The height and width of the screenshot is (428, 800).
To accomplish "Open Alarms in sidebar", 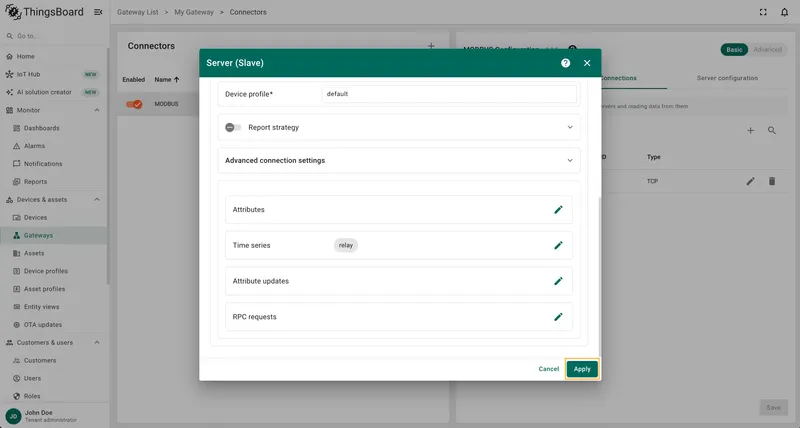I will point(54,146).
